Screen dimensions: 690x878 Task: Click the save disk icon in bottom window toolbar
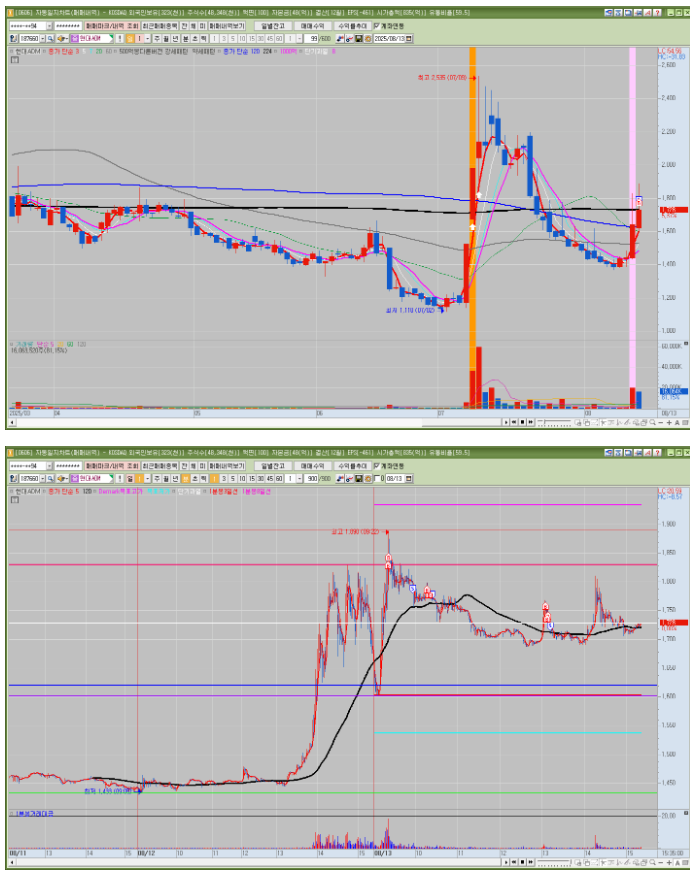[358, 479]
